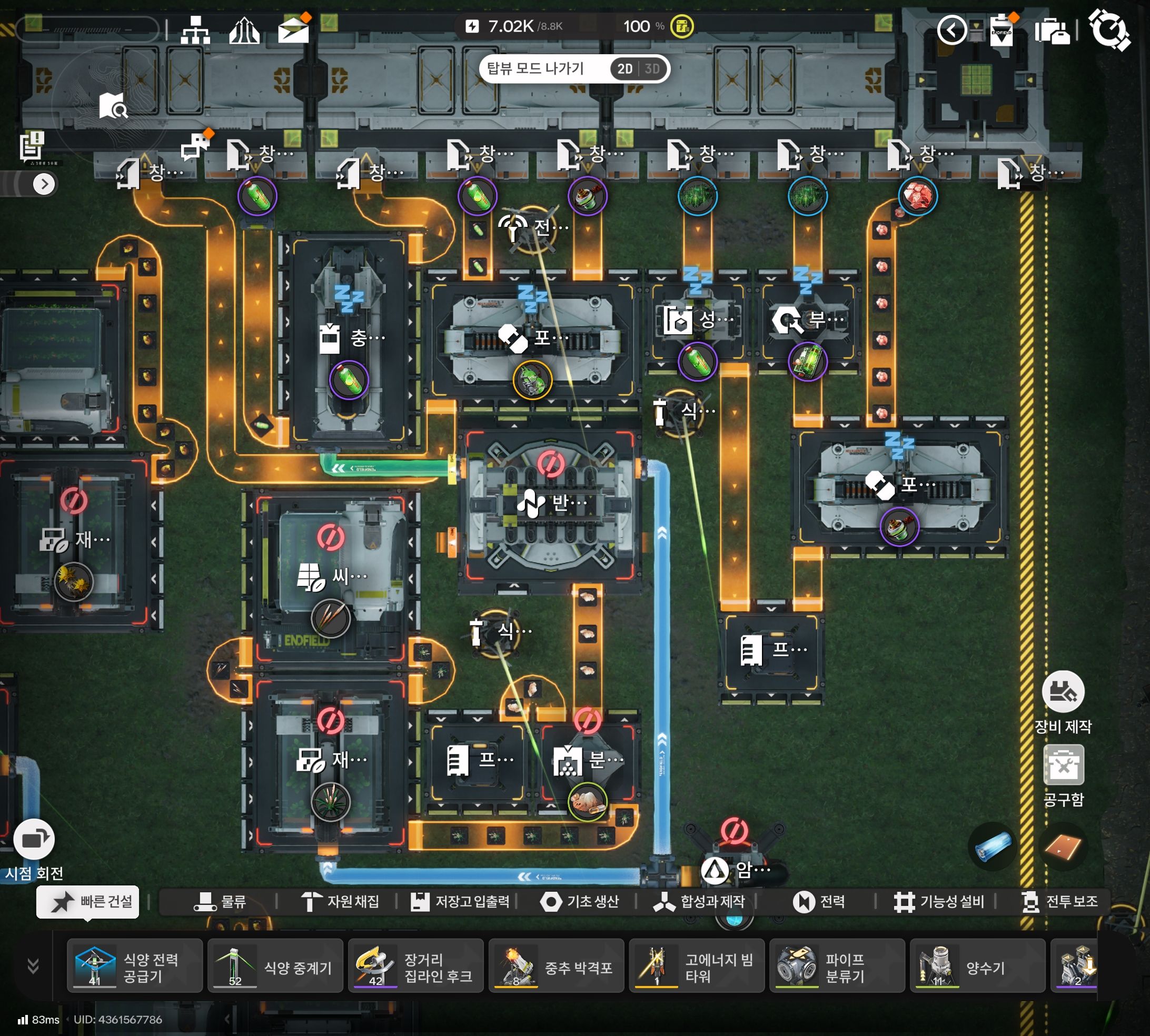Select 식양 중계기 from build bar
Viewport: 1150px width, 1036px height.
[275, 966]
